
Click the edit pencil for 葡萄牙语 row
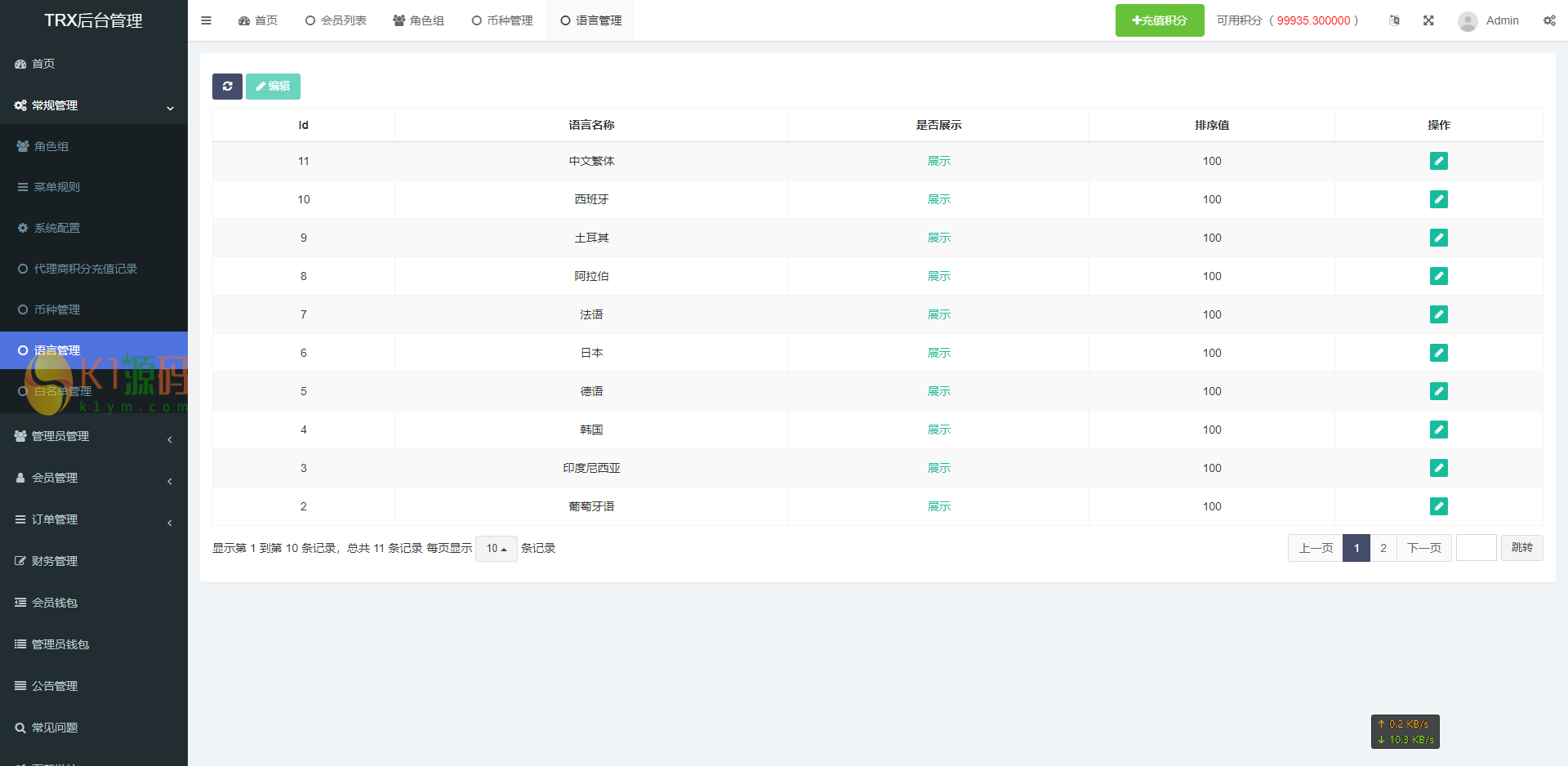(x=1438, y=507)
